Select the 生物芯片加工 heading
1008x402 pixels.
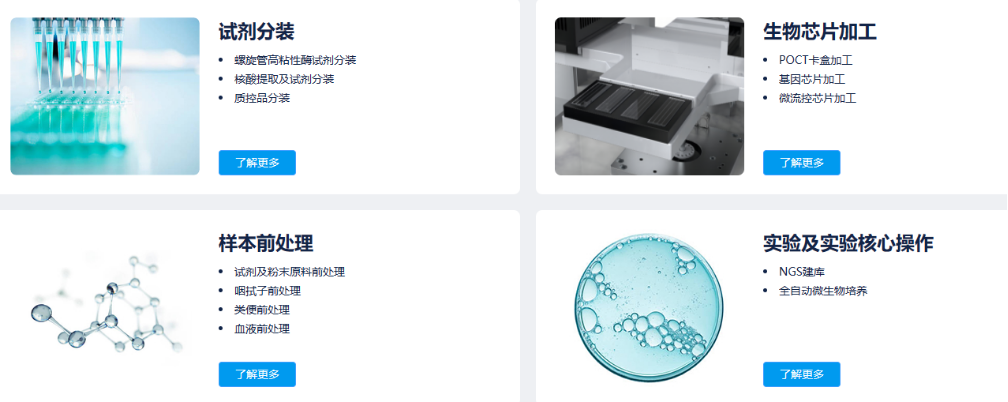[820, 32]
